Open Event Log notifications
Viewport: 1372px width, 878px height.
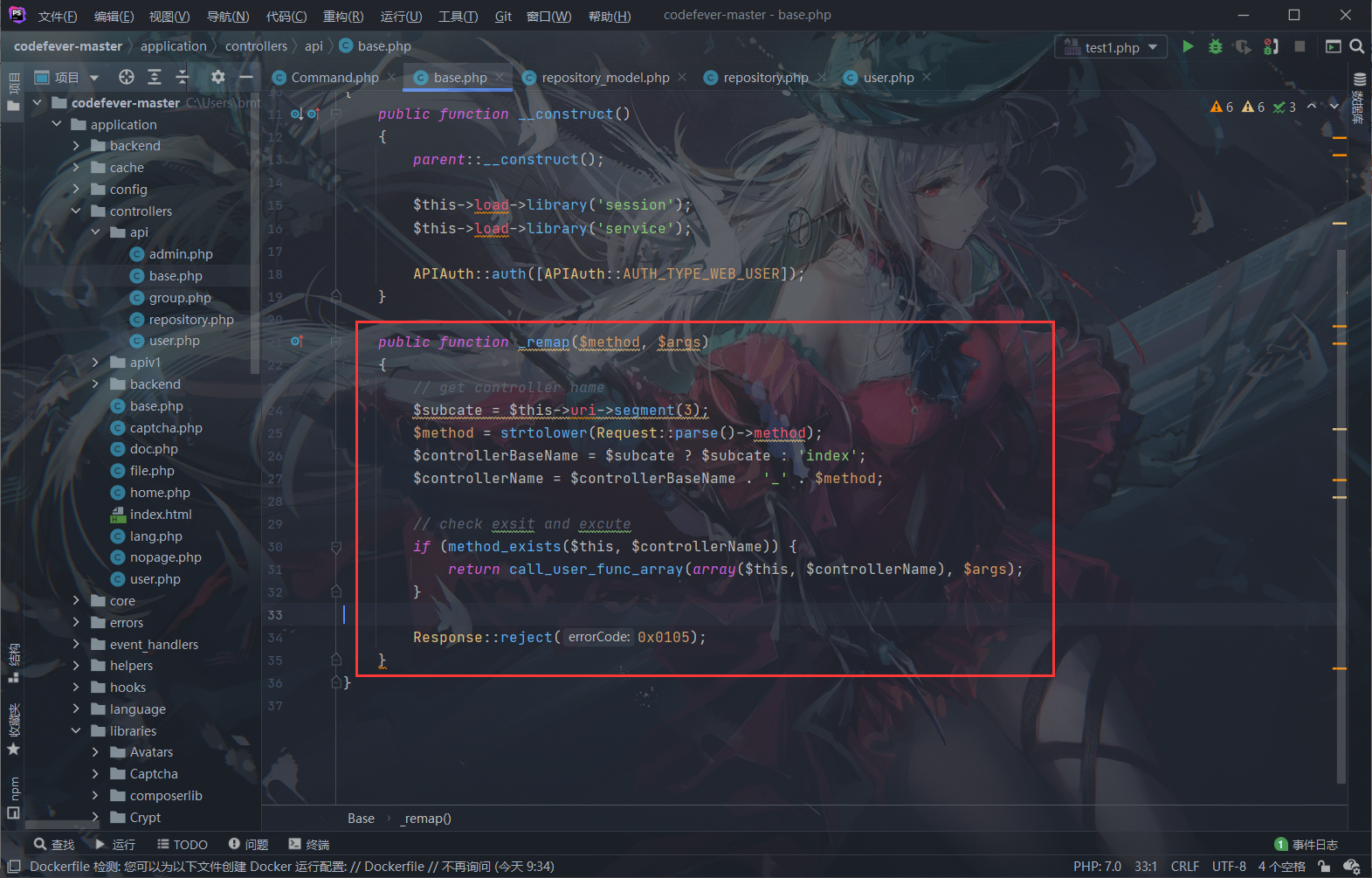[x=1306, y=844]
